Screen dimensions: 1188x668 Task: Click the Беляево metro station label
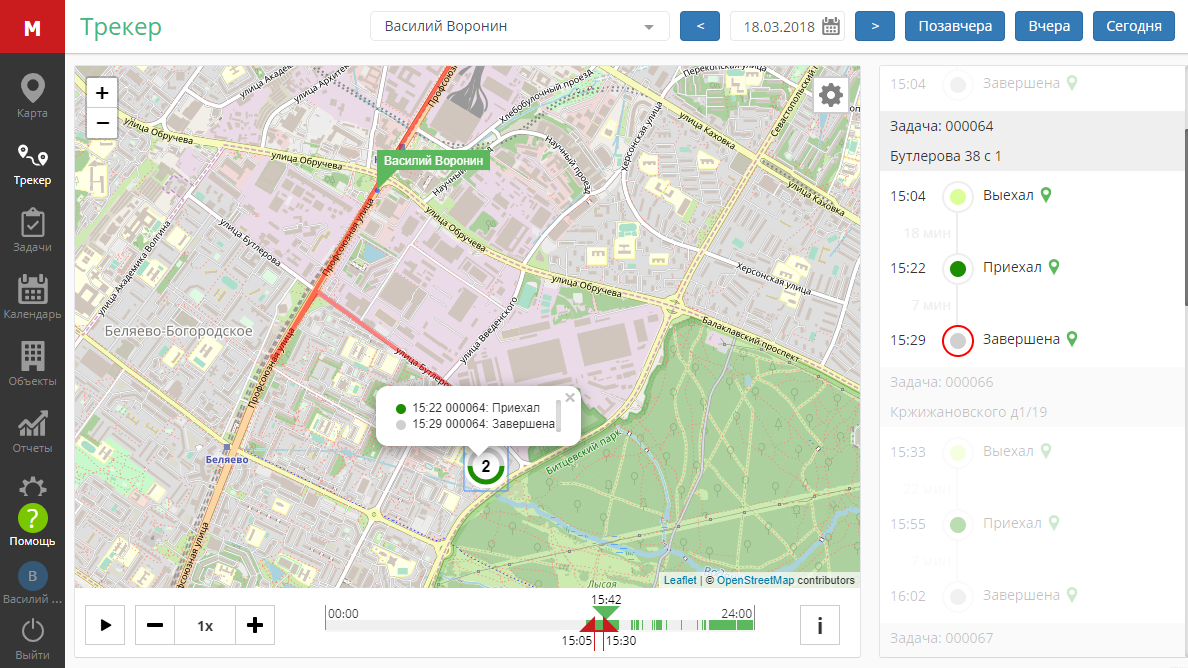pos(227,459)
